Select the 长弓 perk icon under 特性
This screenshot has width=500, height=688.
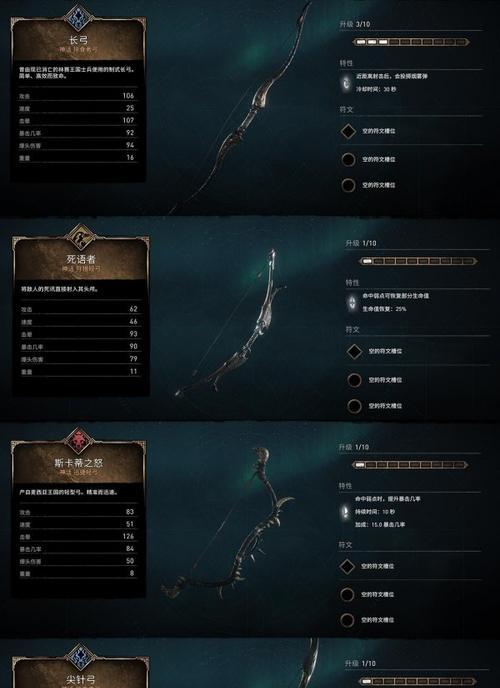(347, 83)
